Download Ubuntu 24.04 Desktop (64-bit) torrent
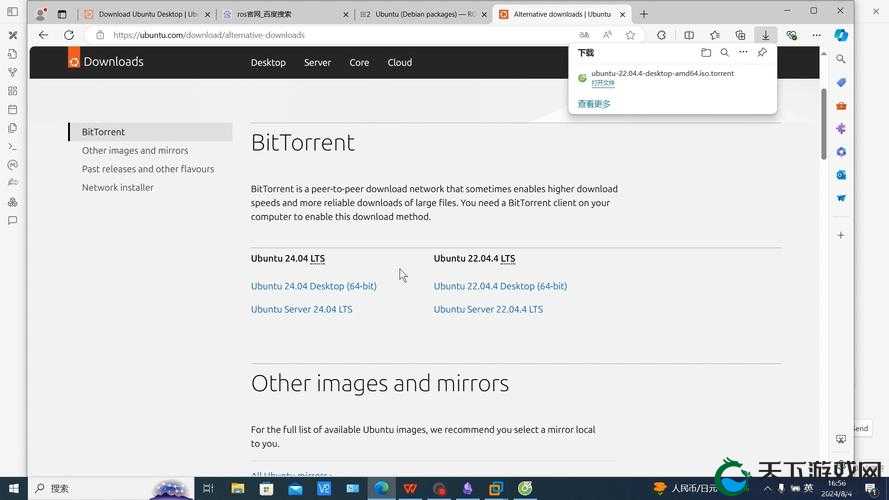 tap(314, 286)
